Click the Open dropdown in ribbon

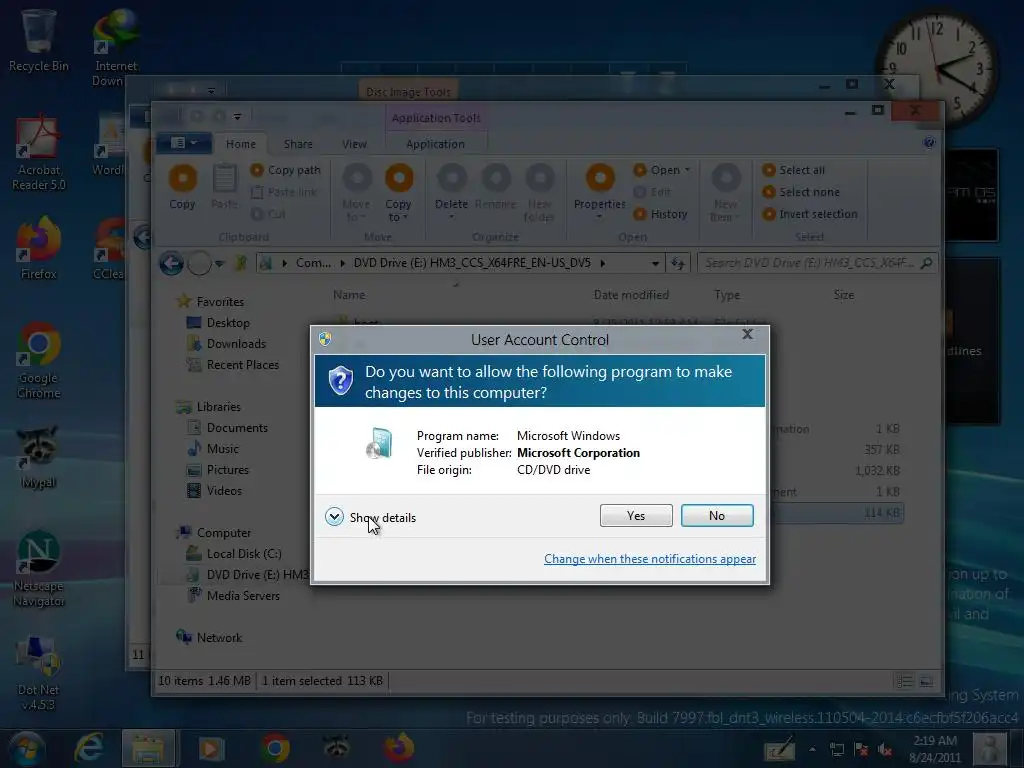(662, 170)
